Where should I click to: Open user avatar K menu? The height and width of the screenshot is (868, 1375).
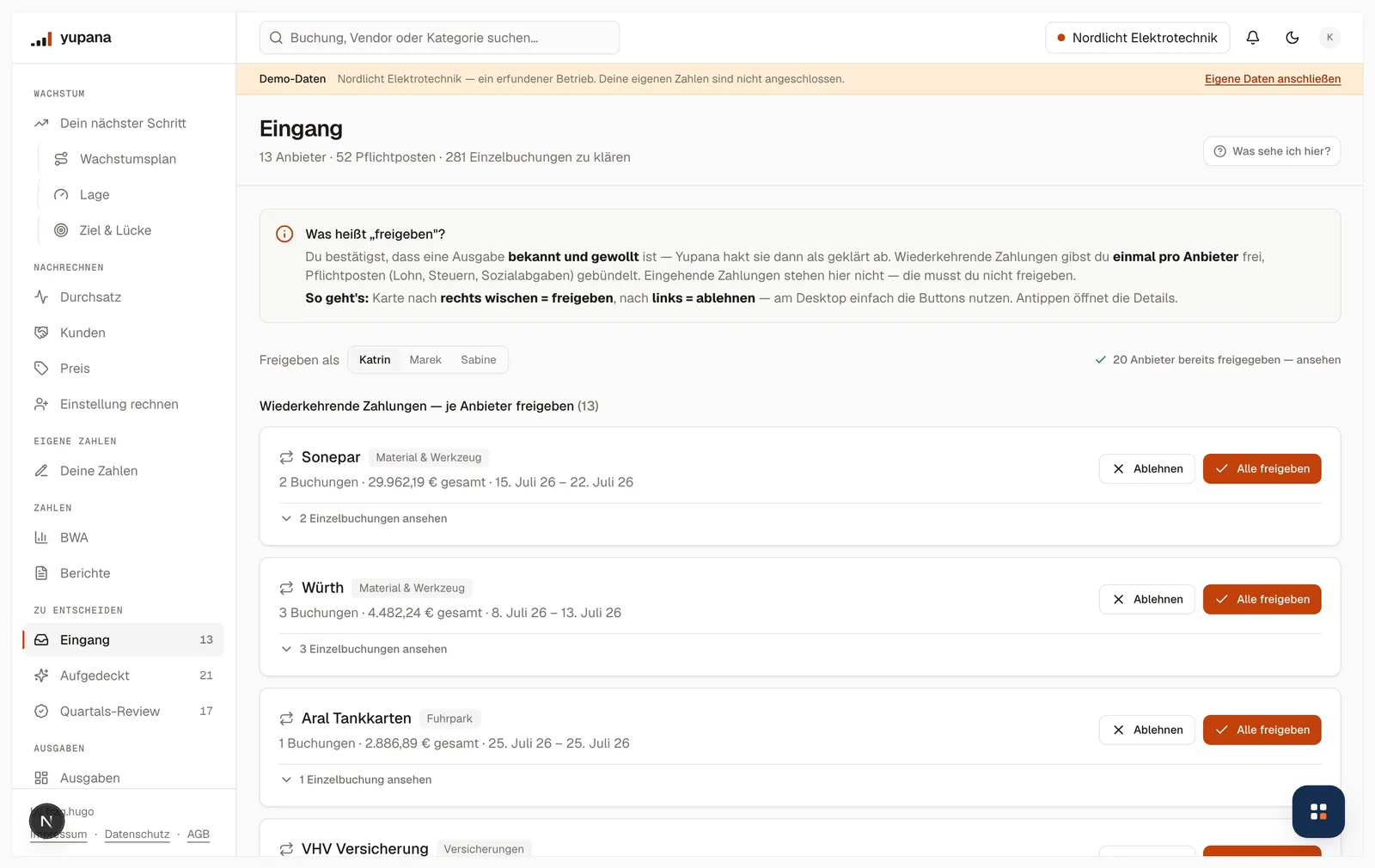click(1329, 38)
